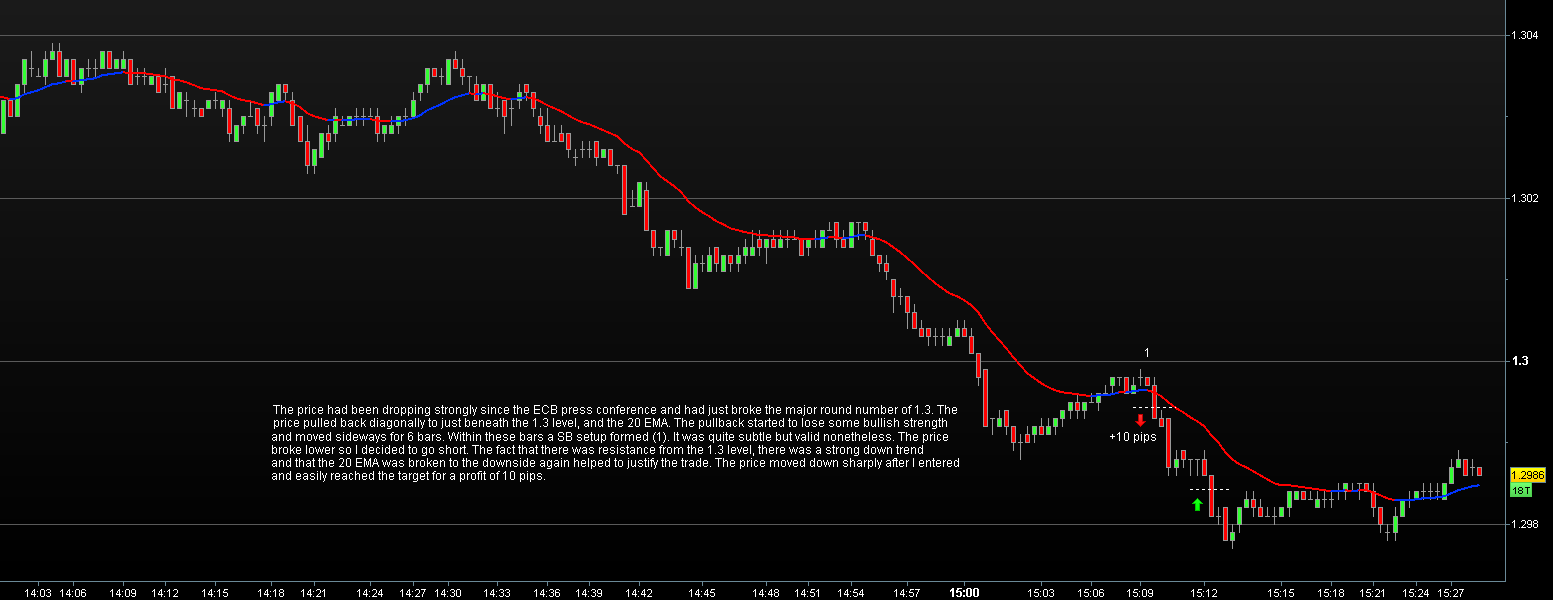The height and width of the screenshot is (600, 1553).
Task: Select the 14:48 time axis label
Action: (x=766, y=593)
